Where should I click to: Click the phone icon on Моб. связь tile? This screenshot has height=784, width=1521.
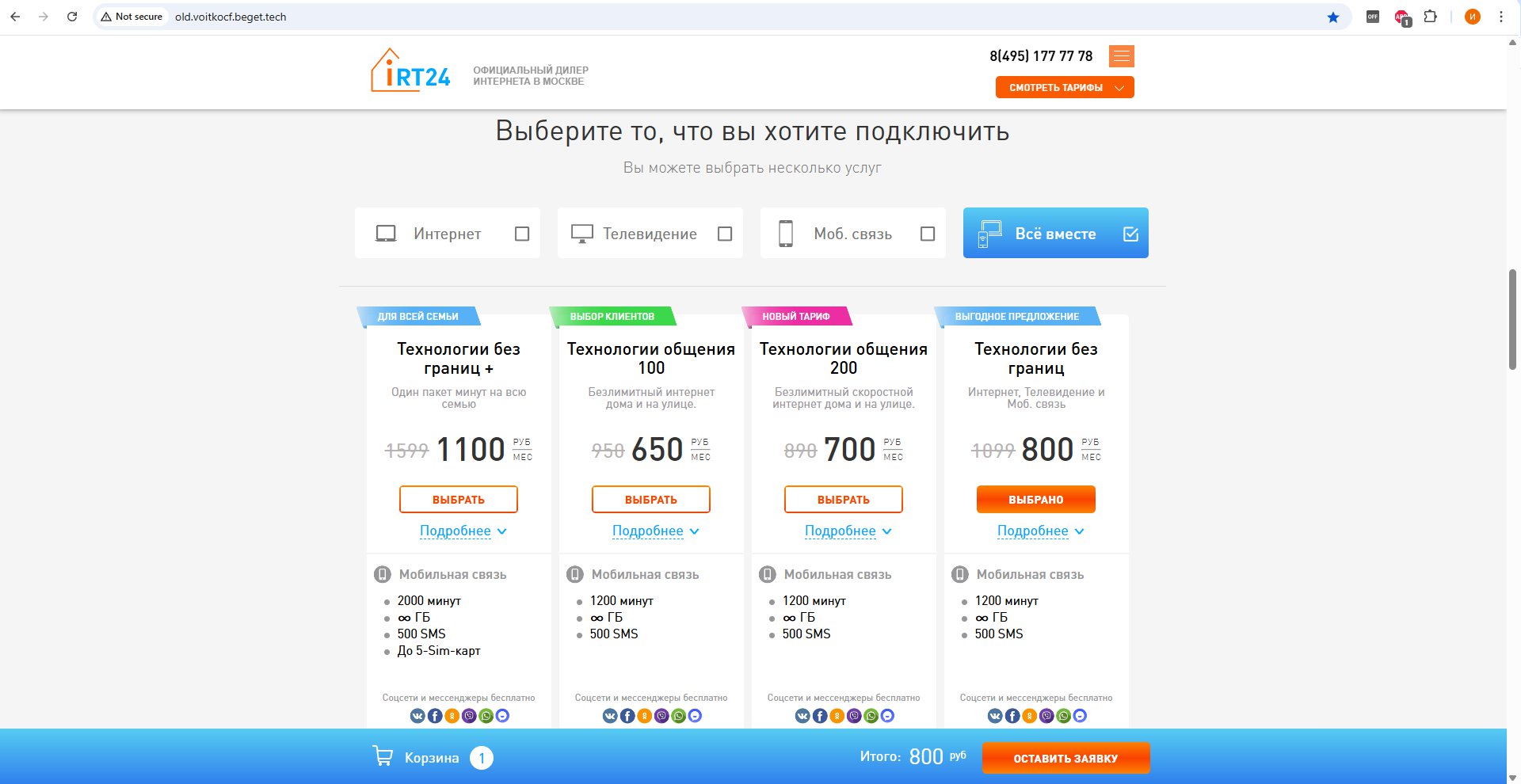[x=786, y=234]
